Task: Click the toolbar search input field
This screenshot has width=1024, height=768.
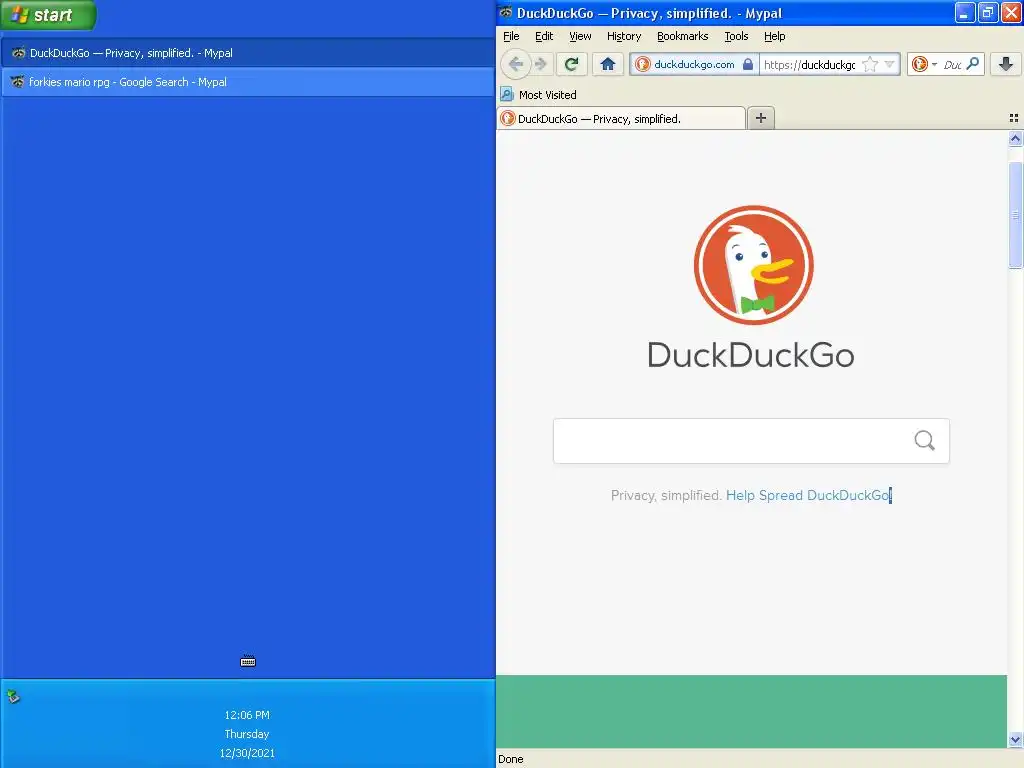Action: 952,65
